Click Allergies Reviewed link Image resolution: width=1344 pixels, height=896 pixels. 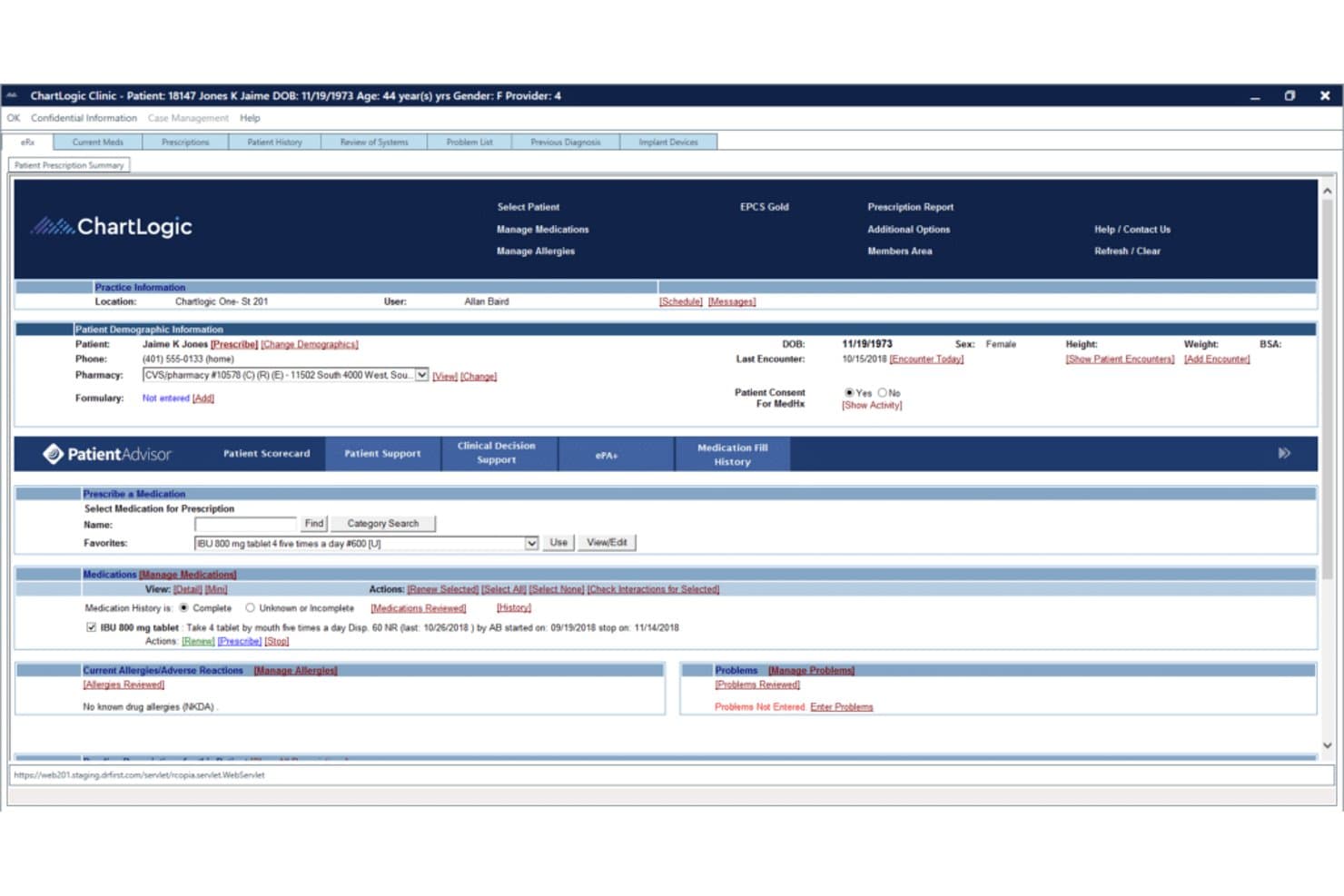point(124,685)
